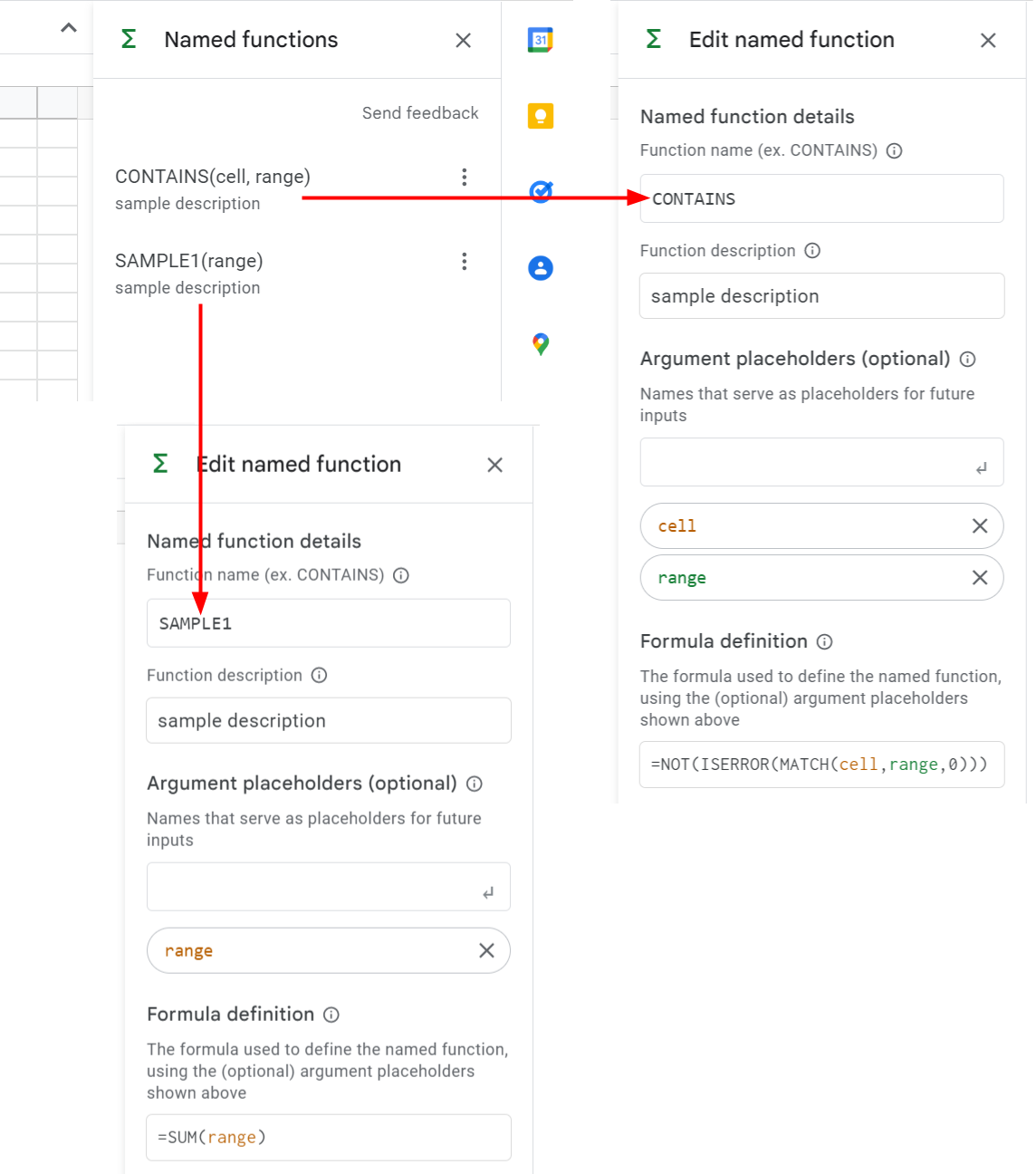Click the info icon beside Formula definition for CONTAINS

[824, 642]
